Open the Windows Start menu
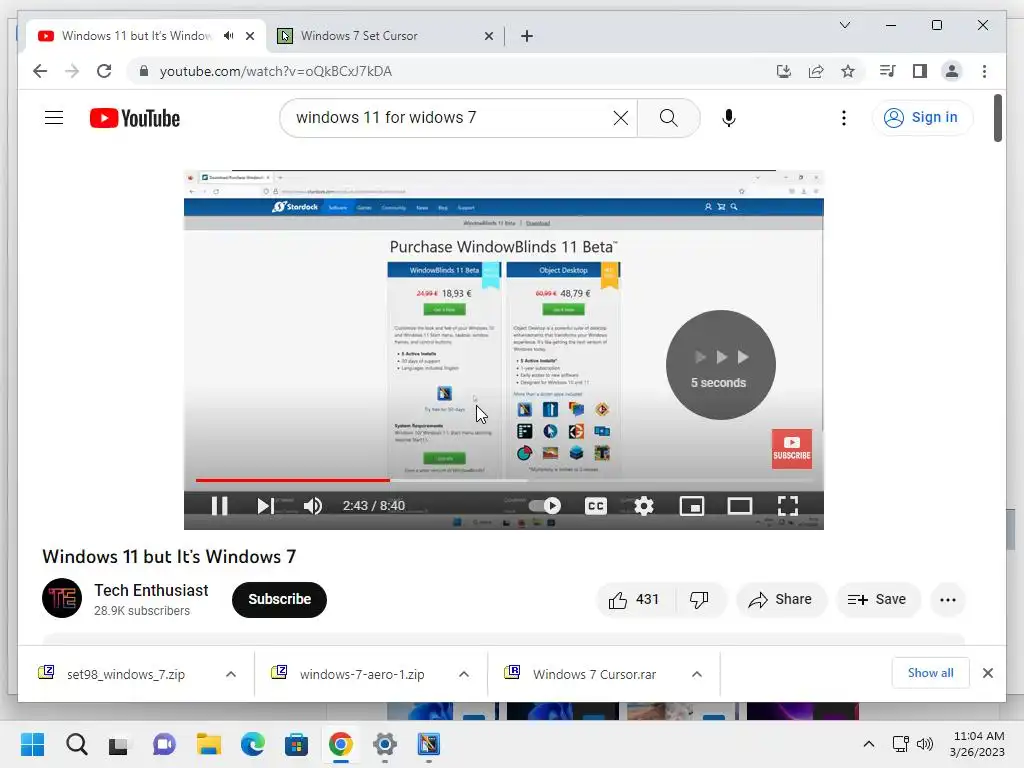Viewport: 1024px width, 768px height. coord(33,744)
